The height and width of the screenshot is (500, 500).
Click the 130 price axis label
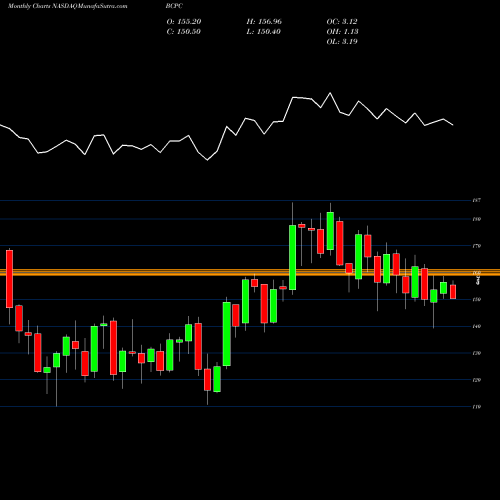click(x=477, y=353)
